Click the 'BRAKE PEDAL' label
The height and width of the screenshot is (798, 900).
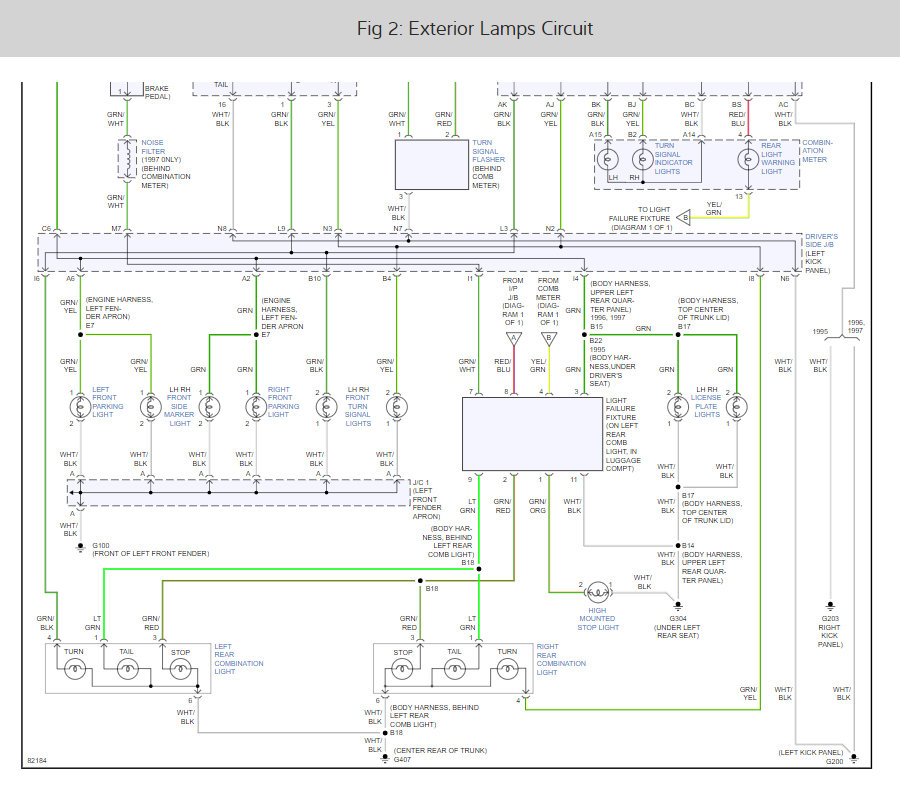point(157,92)
